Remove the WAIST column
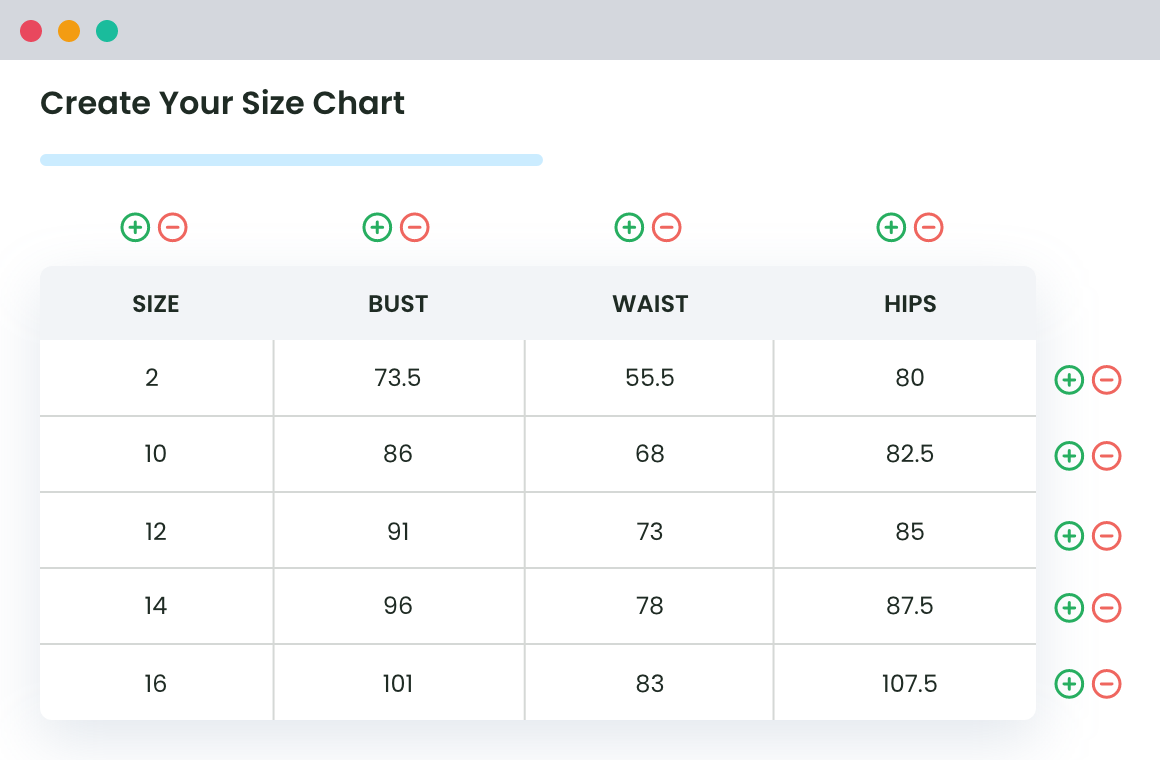The image size is (1160, 760). [x=667, y=227]
